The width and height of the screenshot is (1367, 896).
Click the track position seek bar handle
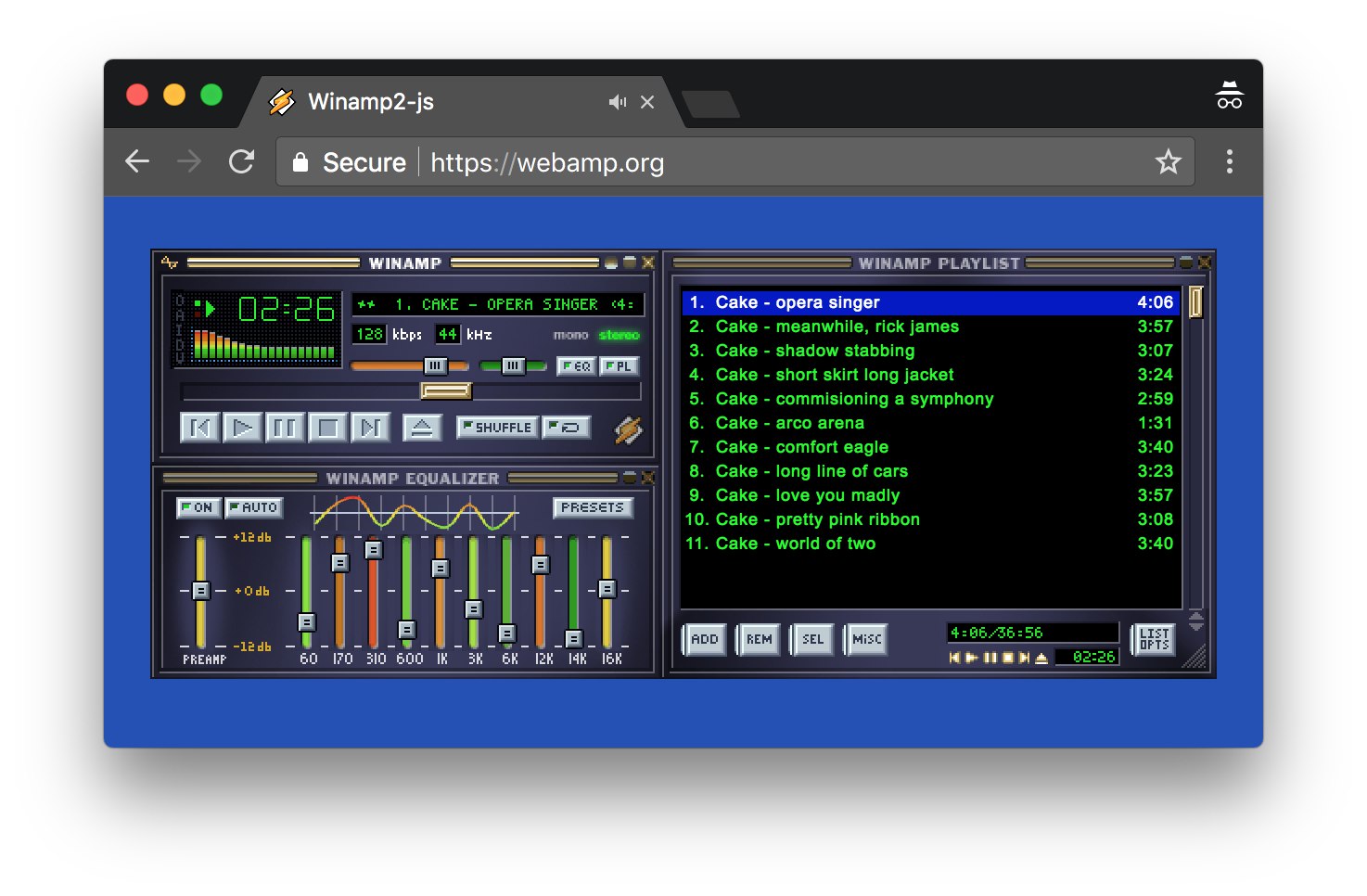click(x=446, y=390)
